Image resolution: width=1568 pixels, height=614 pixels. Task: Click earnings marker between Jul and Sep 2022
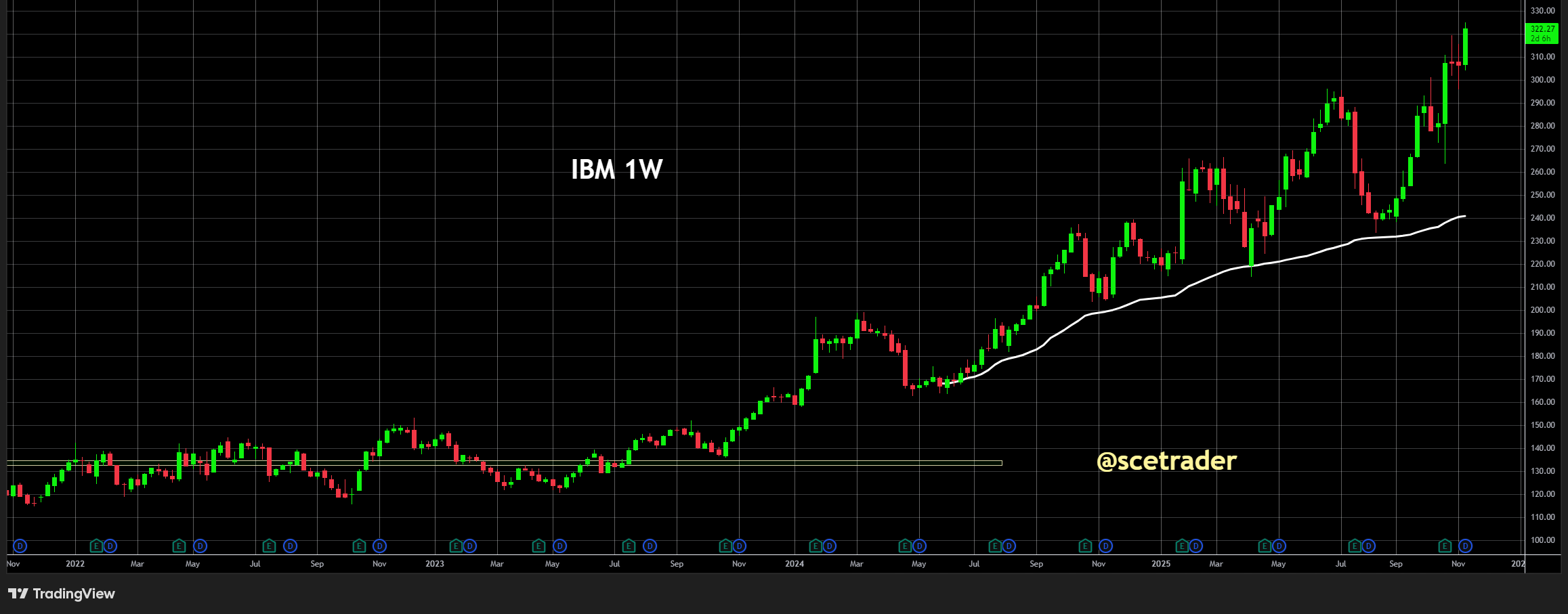click(269, 546)
